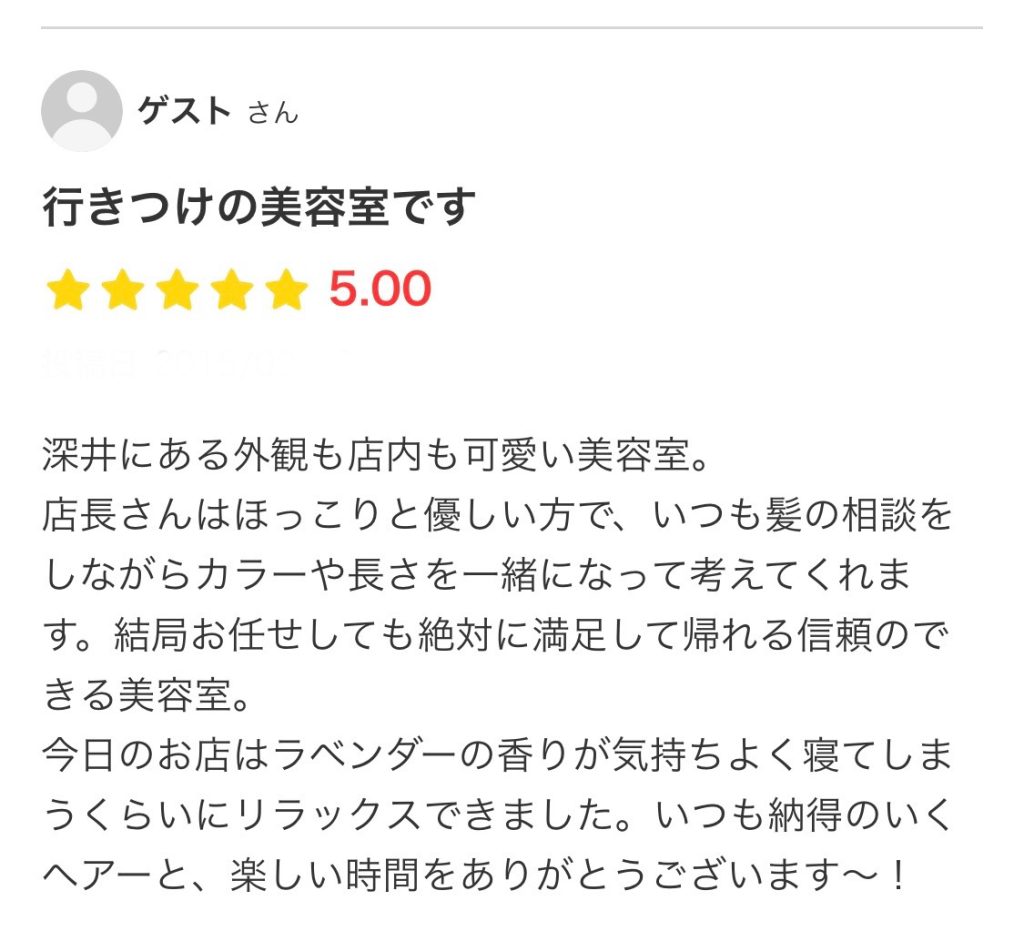Click the horizontal divider above the review
The width and height of the screenshot is (1024, 931).
(x=512, y=27)
